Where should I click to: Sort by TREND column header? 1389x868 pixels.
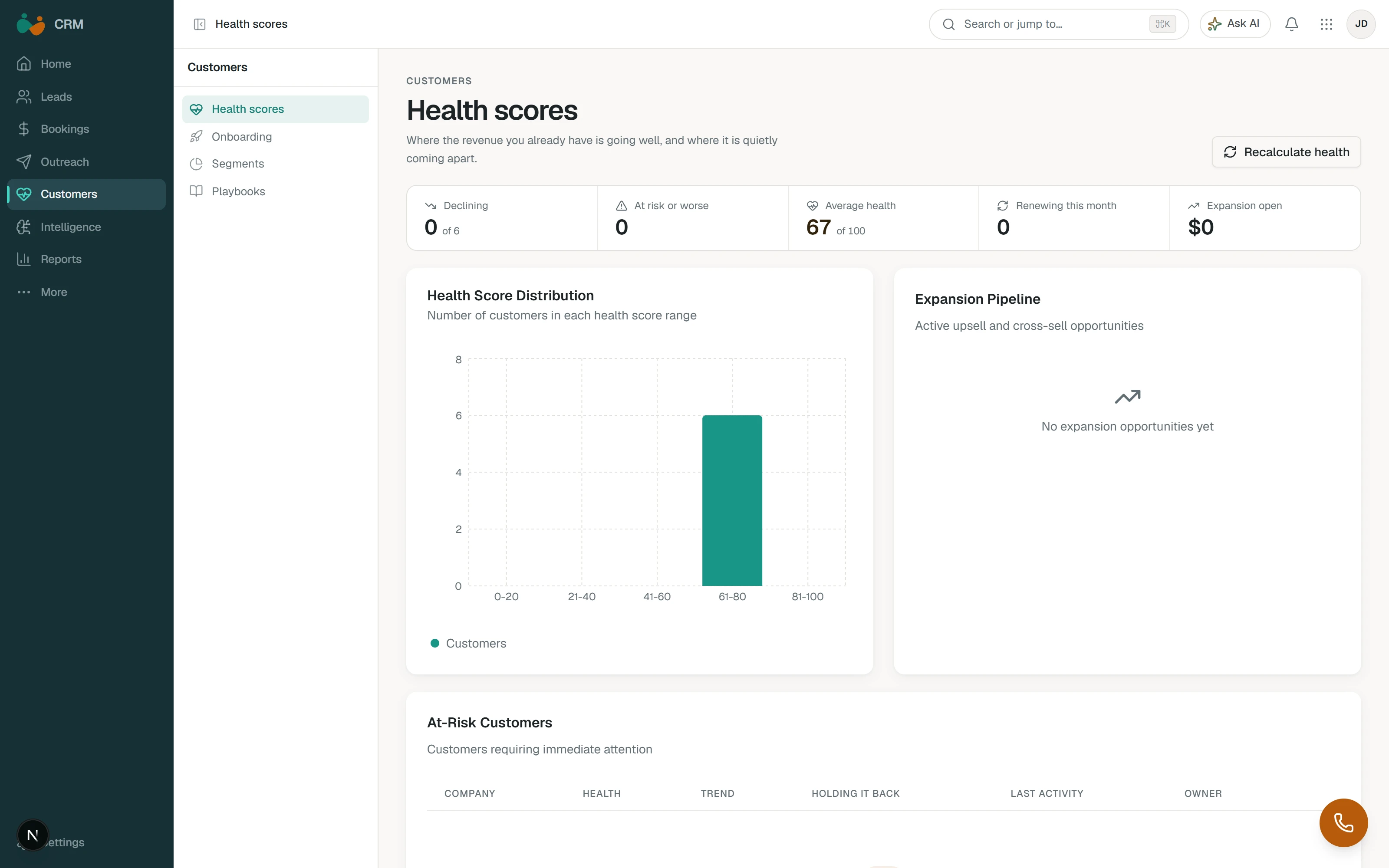[x=718, y=793]
